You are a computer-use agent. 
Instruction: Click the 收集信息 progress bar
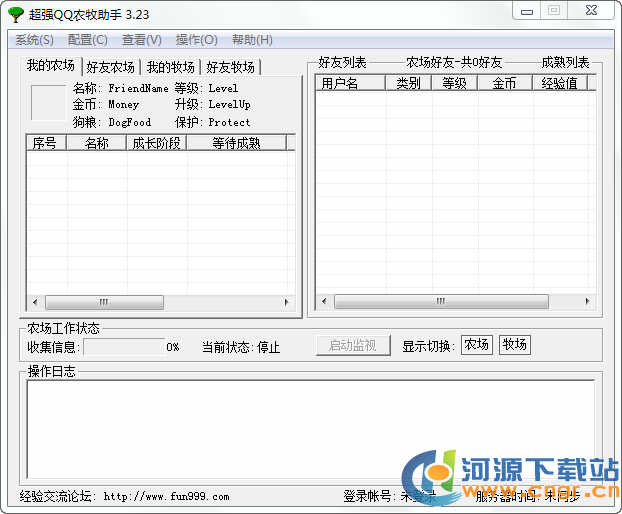(x=124, y=347)
